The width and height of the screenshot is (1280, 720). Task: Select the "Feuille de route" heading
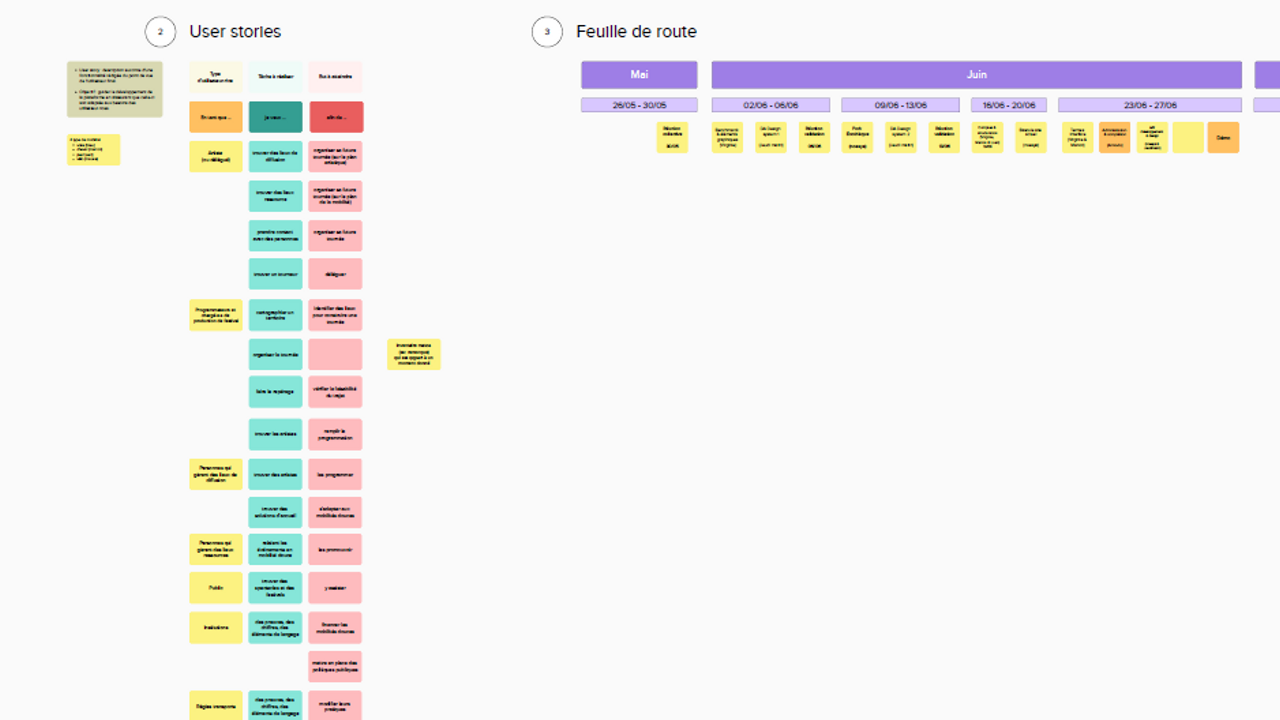636,32
